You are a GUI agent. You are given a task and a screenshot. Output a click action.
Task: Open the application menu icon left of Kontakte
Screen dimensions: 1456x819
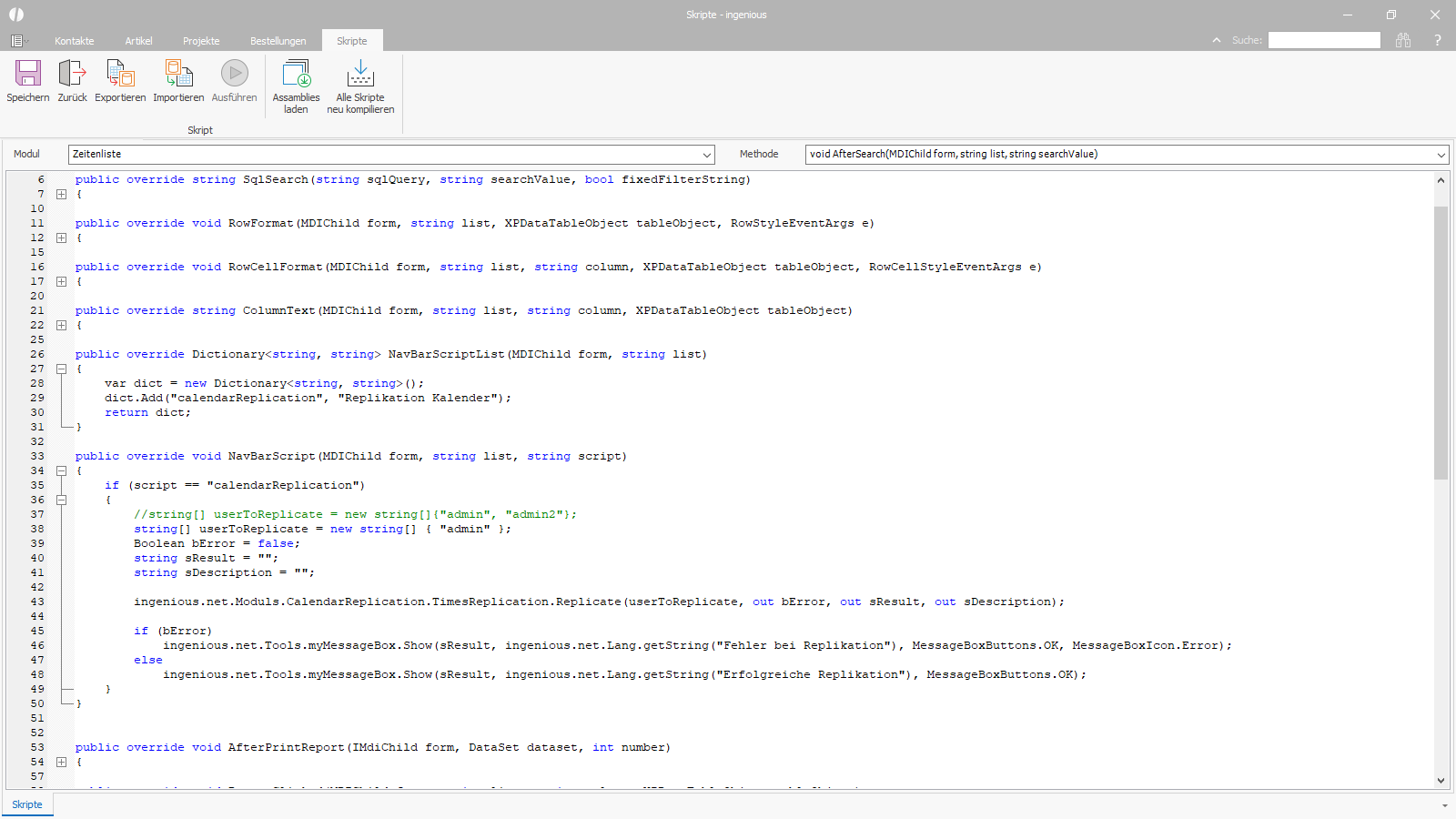pyautogui.click(x=18, y=41)
